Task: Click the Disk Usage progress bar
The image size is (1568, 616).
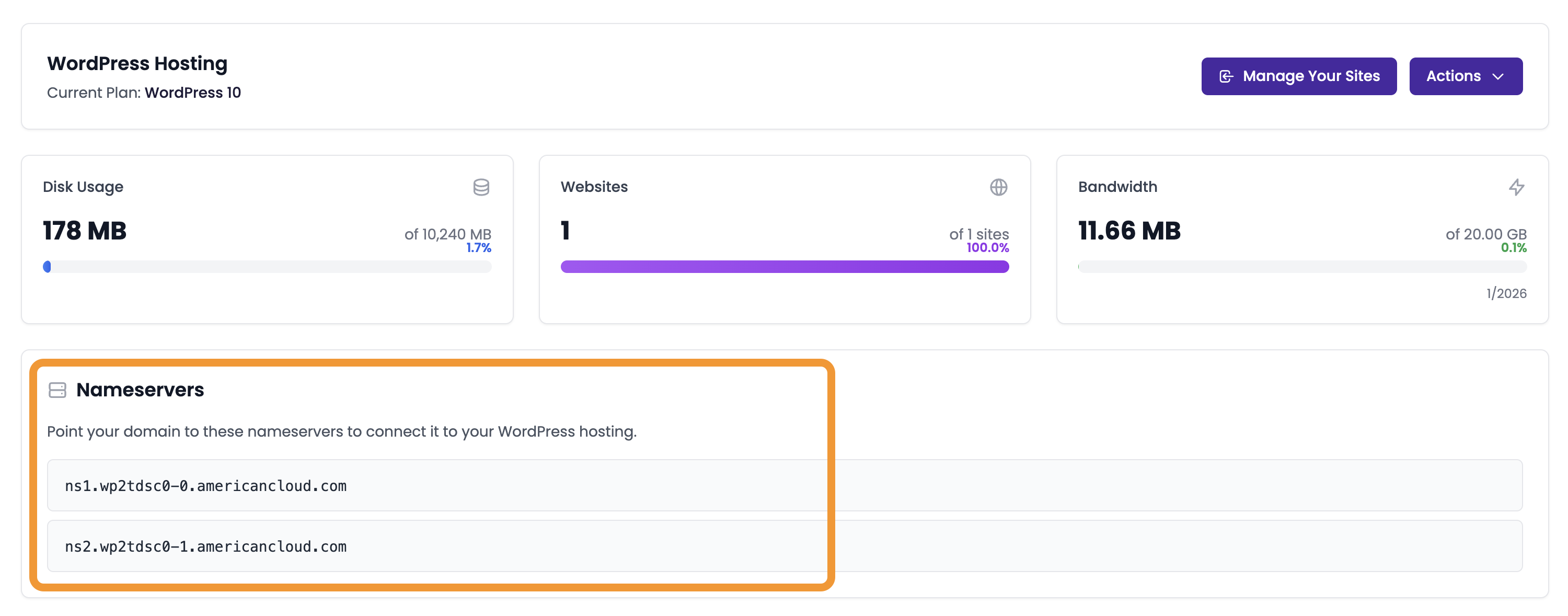Action: click(x=267, y=267)
